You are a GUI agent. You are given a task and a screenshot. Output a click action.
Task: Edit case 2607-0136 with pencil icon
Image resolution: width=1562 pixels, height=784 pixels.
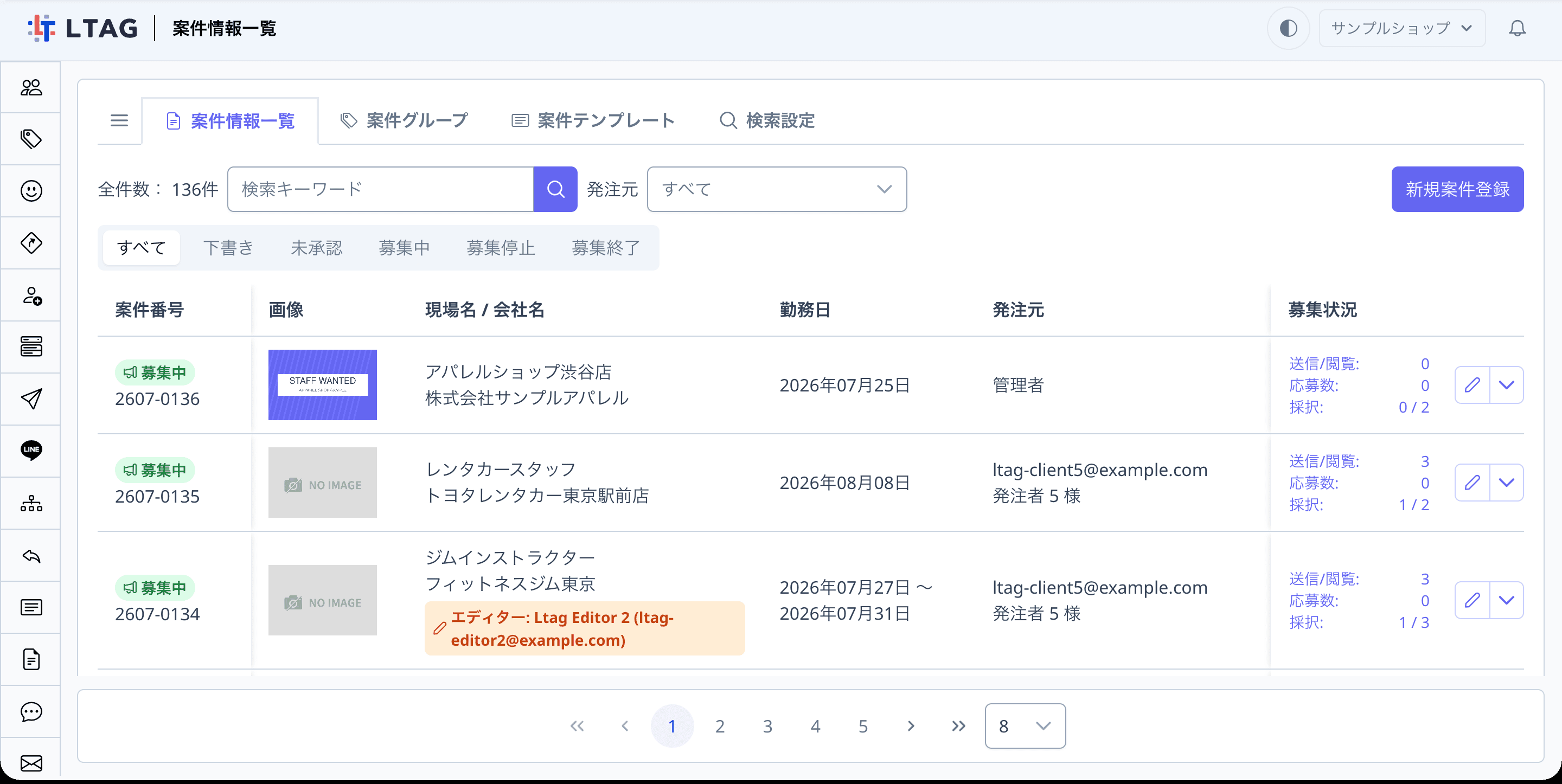point(1473,385)
